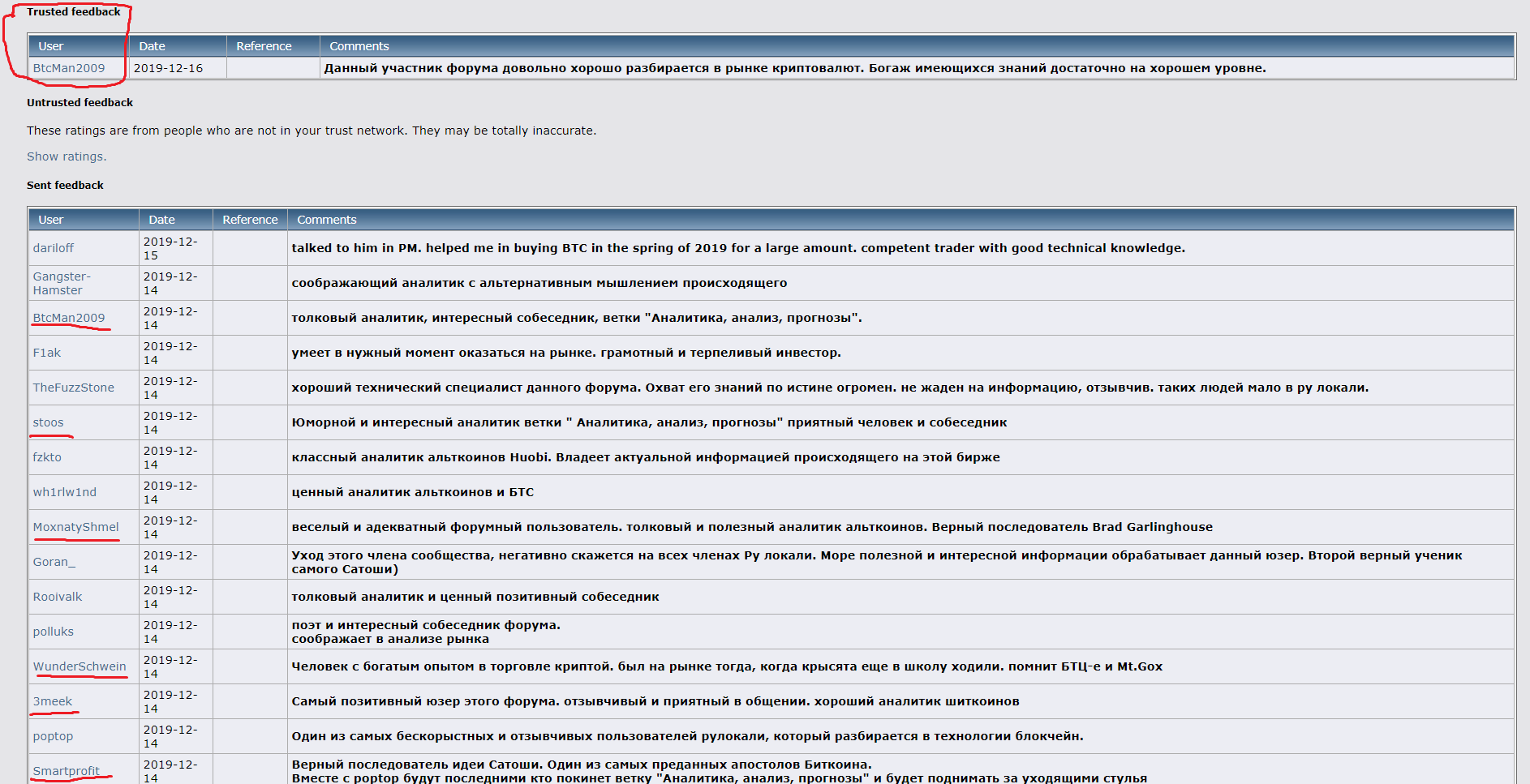Image resolution: width=1530 pixels, height=784 pixels.
Task: Click Reference header in Sent feedback table
Action: (x=250, y=220)
